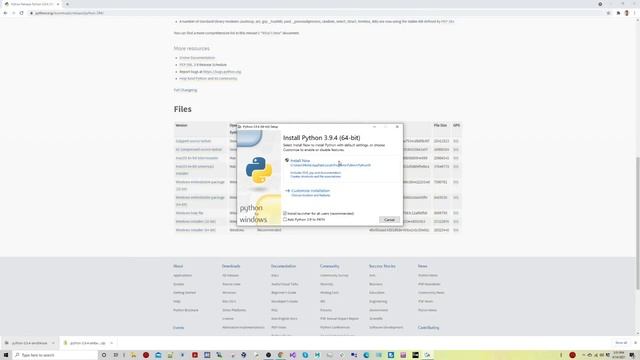Image resolution: width=640 pixels, height=360 pixels.
Task: Click the taskbar search box
Action: point(55,355)
